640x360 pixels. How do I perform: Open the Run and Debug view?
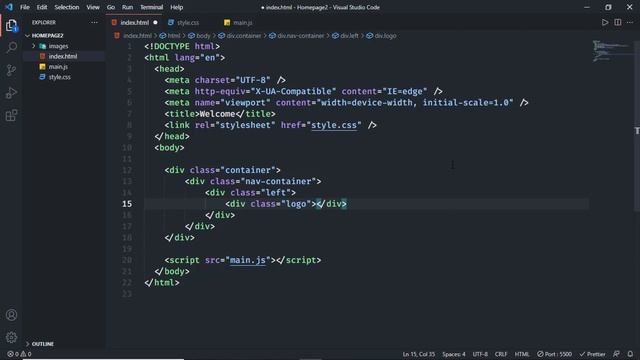click(x=11, y=93)
